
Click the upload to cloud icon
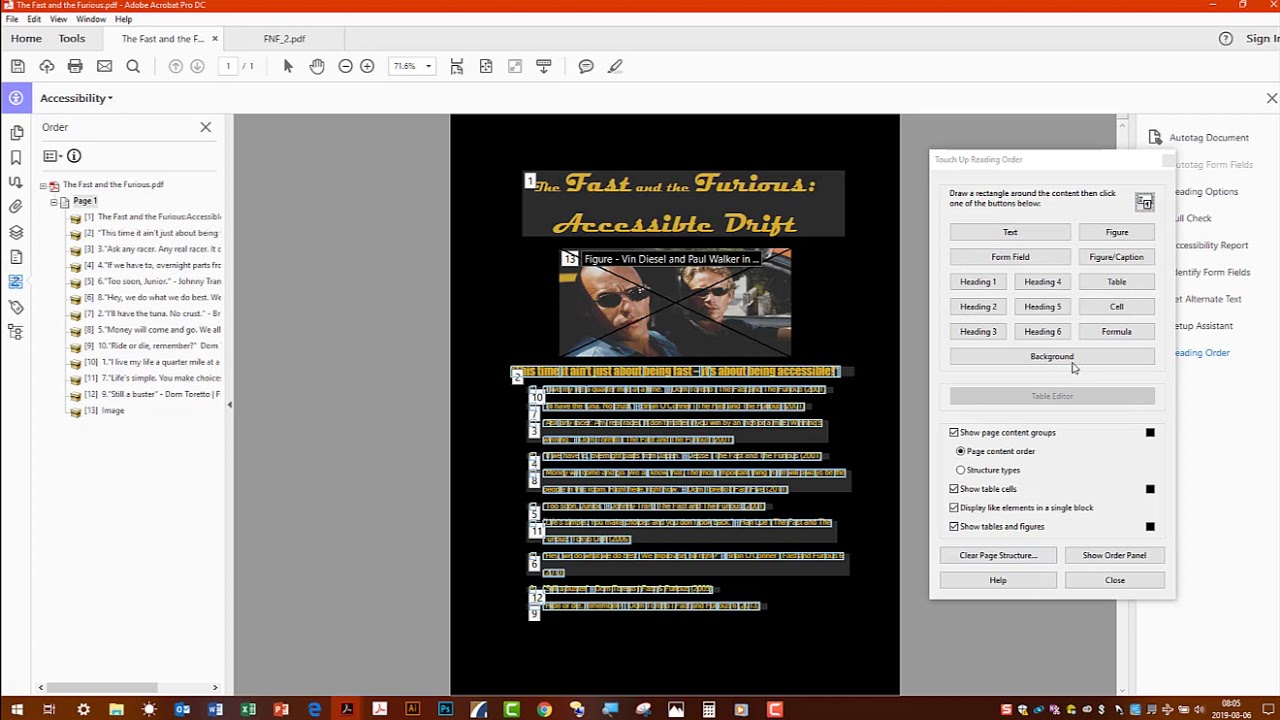tap(47, 66)
